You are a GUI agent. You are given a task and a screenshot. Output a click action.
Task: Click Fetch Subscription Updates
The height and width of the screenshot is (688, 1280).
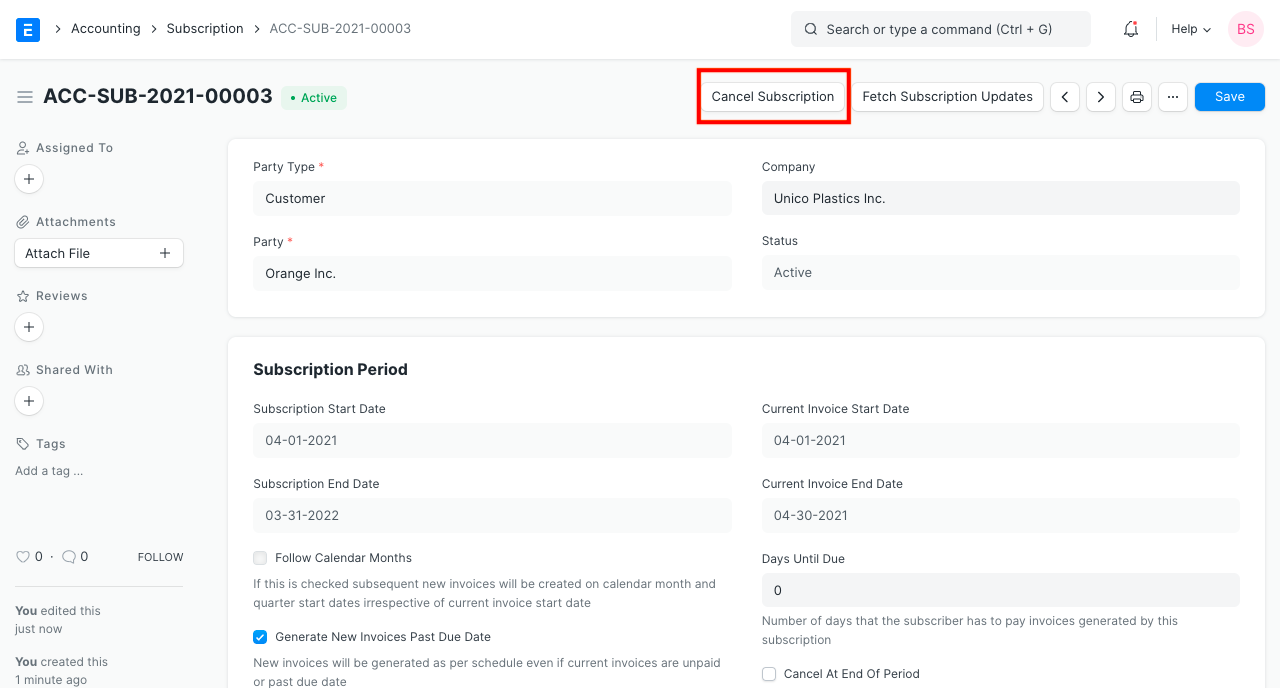point(947,96)
